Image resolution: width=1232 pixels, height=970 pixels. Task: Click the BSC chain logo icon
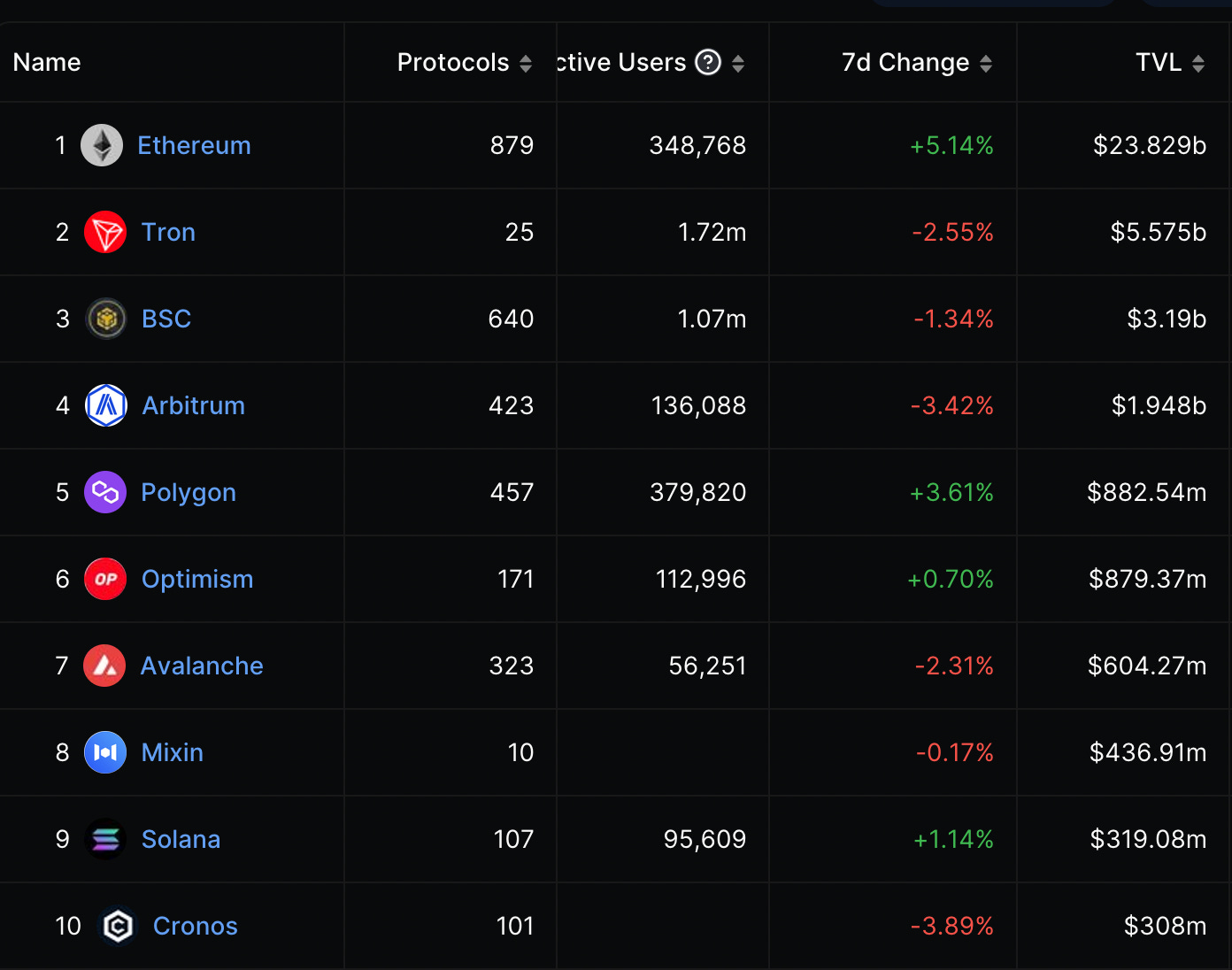click(x=106, y=319)
